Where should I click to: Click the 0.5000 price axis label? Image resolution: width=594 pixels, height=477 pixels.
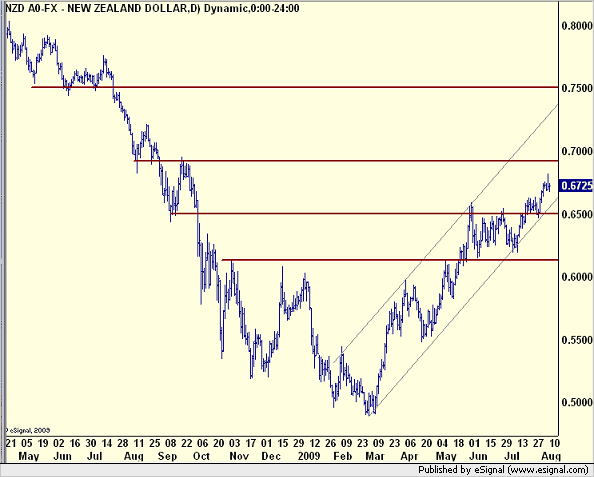577,402
